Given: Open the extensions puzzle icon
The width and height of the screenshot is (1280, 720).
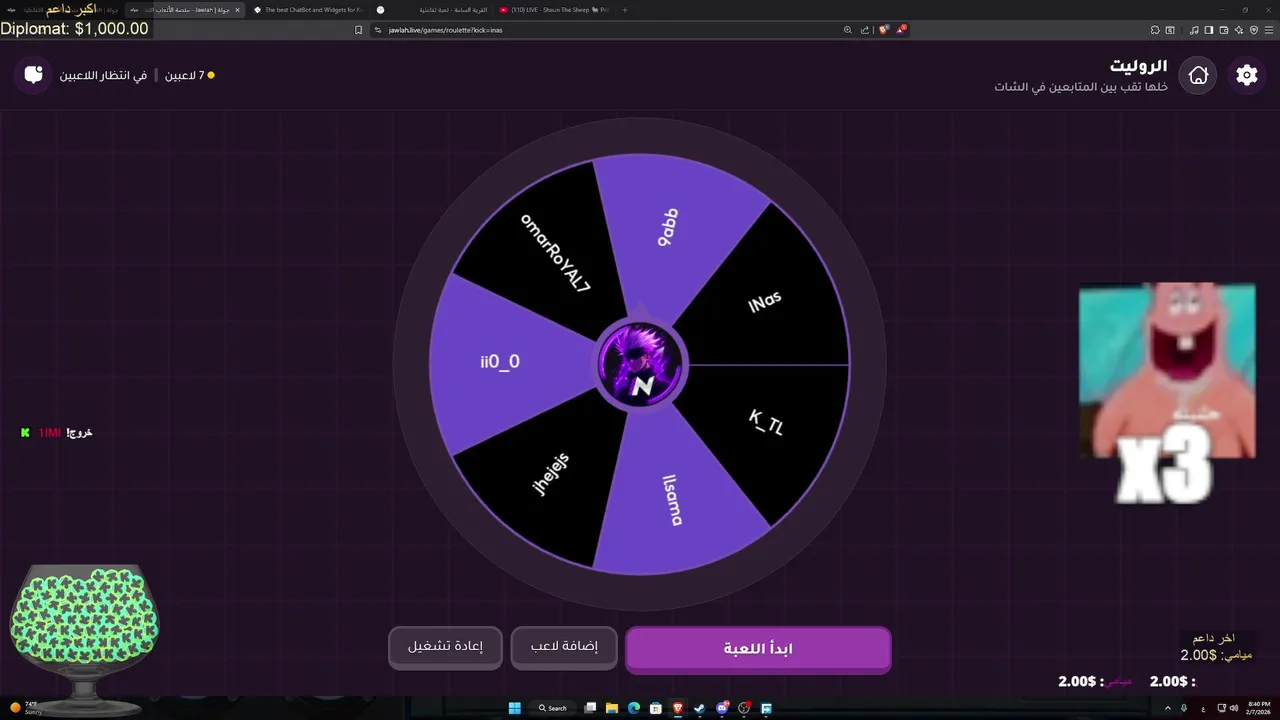Looking at the screenshot, I should coord(1155,30).
